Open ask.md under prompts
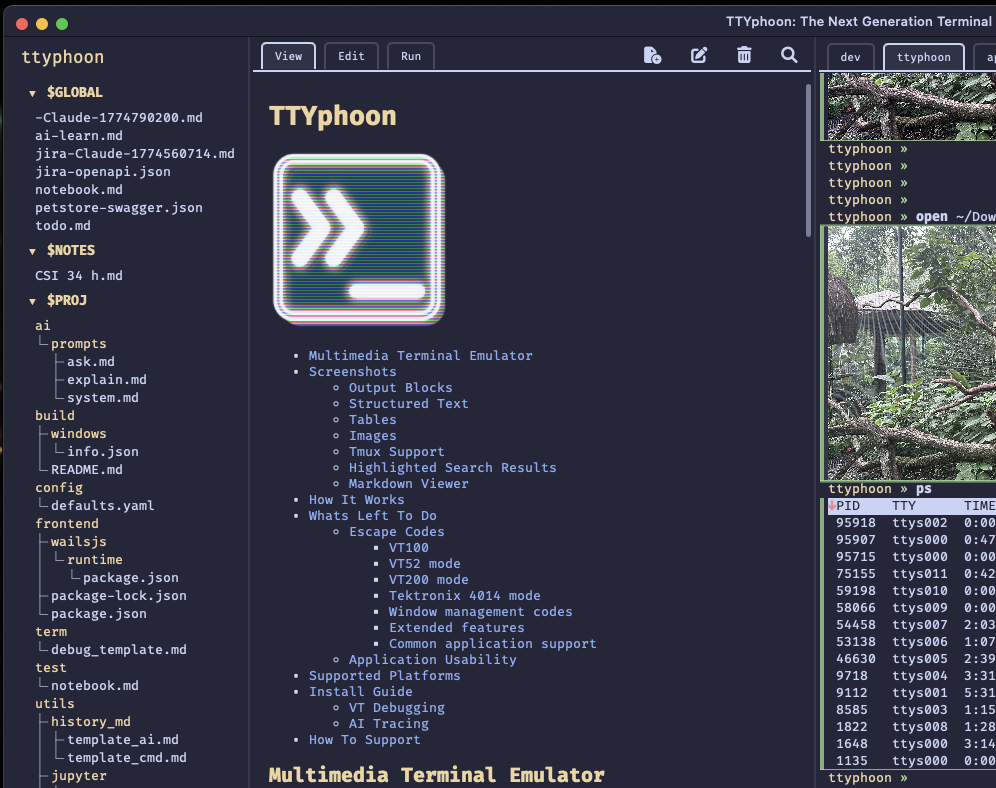 (91, 361)
